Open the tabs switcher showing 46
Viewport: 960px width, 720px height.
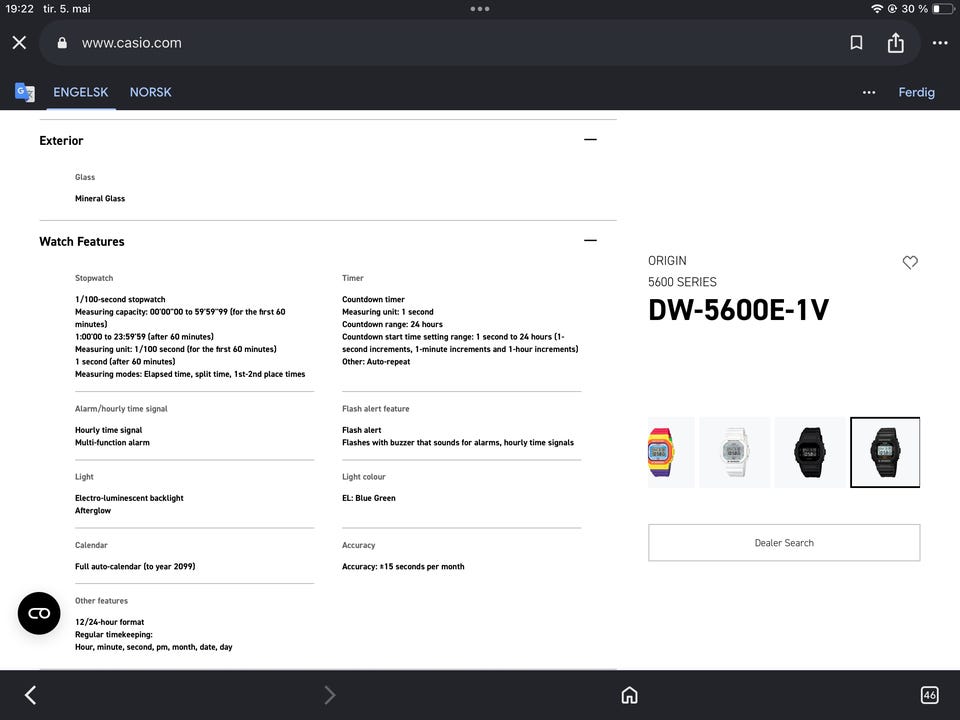click(929, 695)
